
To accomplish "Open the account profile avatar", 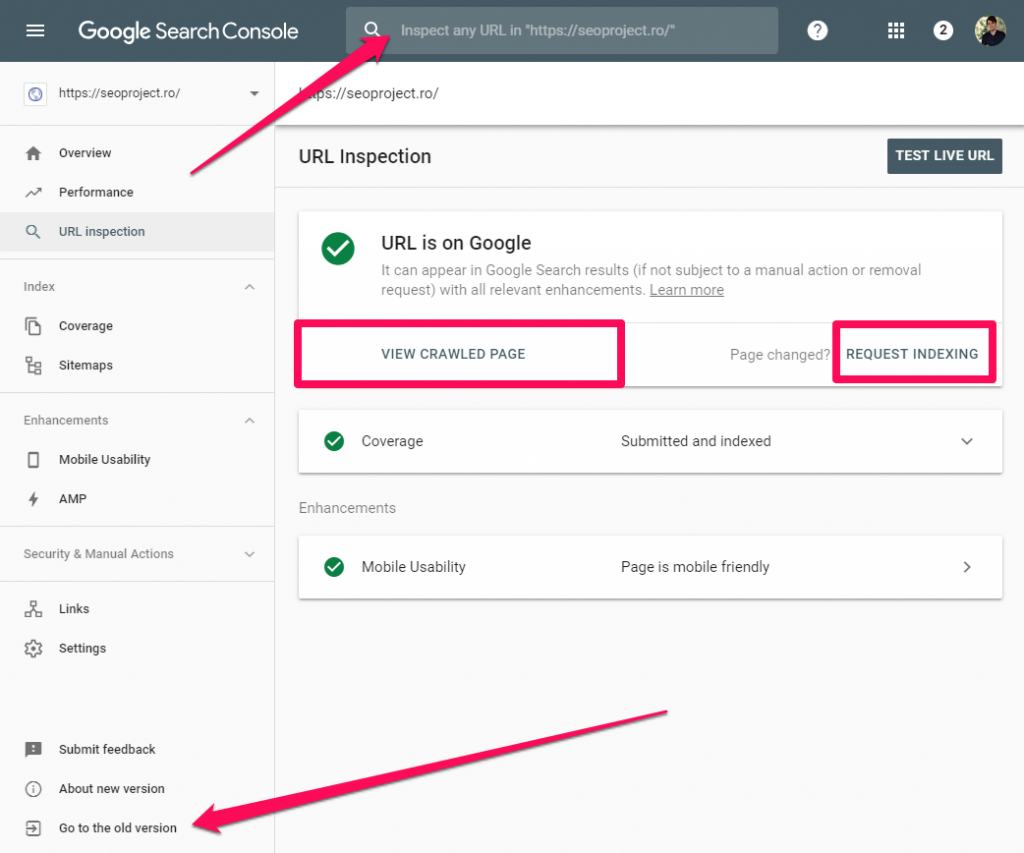I will click(990, 30).
